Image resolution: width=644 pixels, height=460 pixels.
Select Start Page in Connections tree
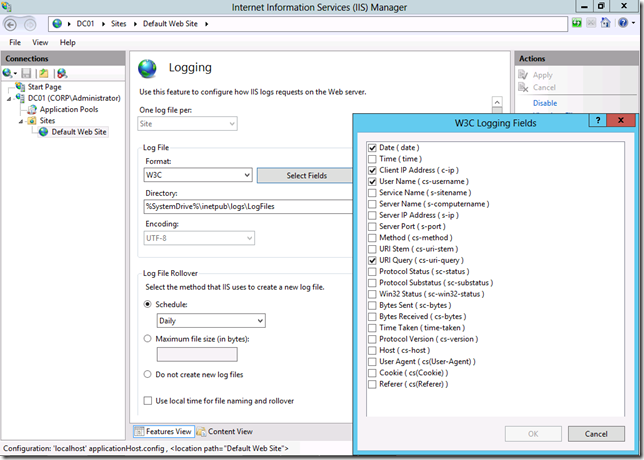[44, 87]
